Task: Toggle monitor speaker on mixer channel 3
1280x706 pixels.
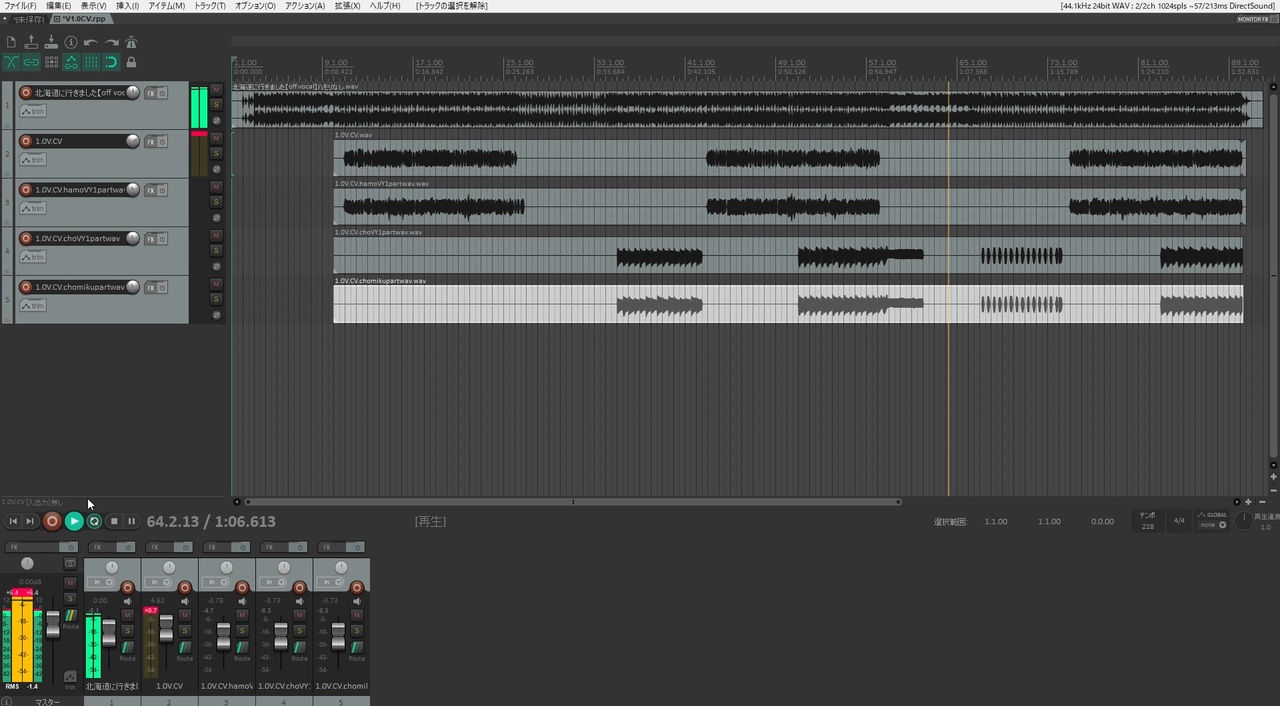Action: point(242,601)
